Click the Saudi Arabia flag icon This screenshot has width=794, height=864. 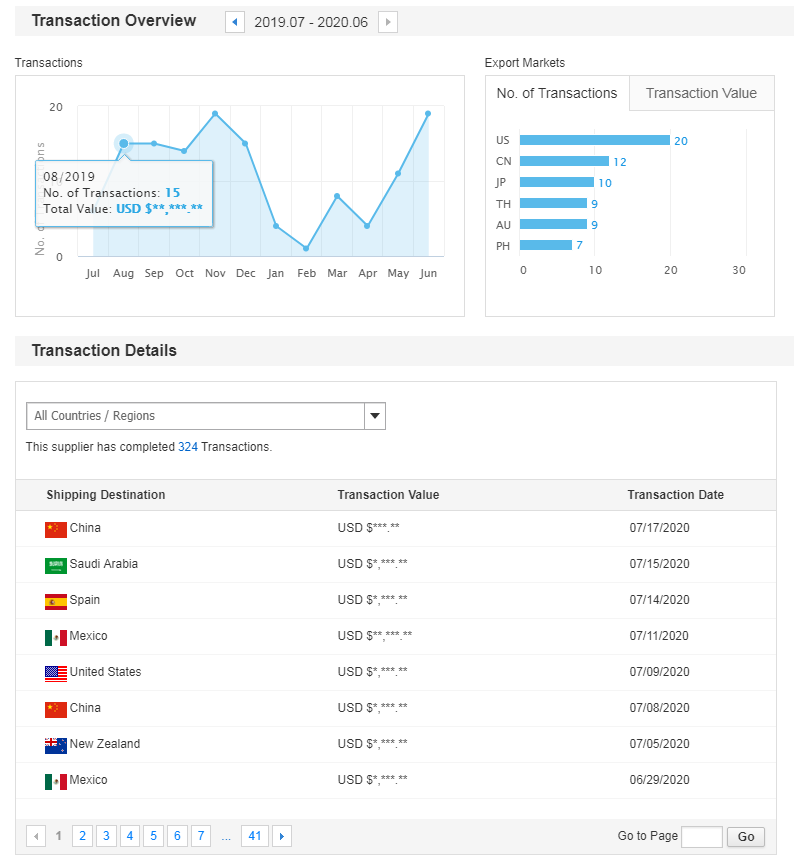(x=56, y=565)
